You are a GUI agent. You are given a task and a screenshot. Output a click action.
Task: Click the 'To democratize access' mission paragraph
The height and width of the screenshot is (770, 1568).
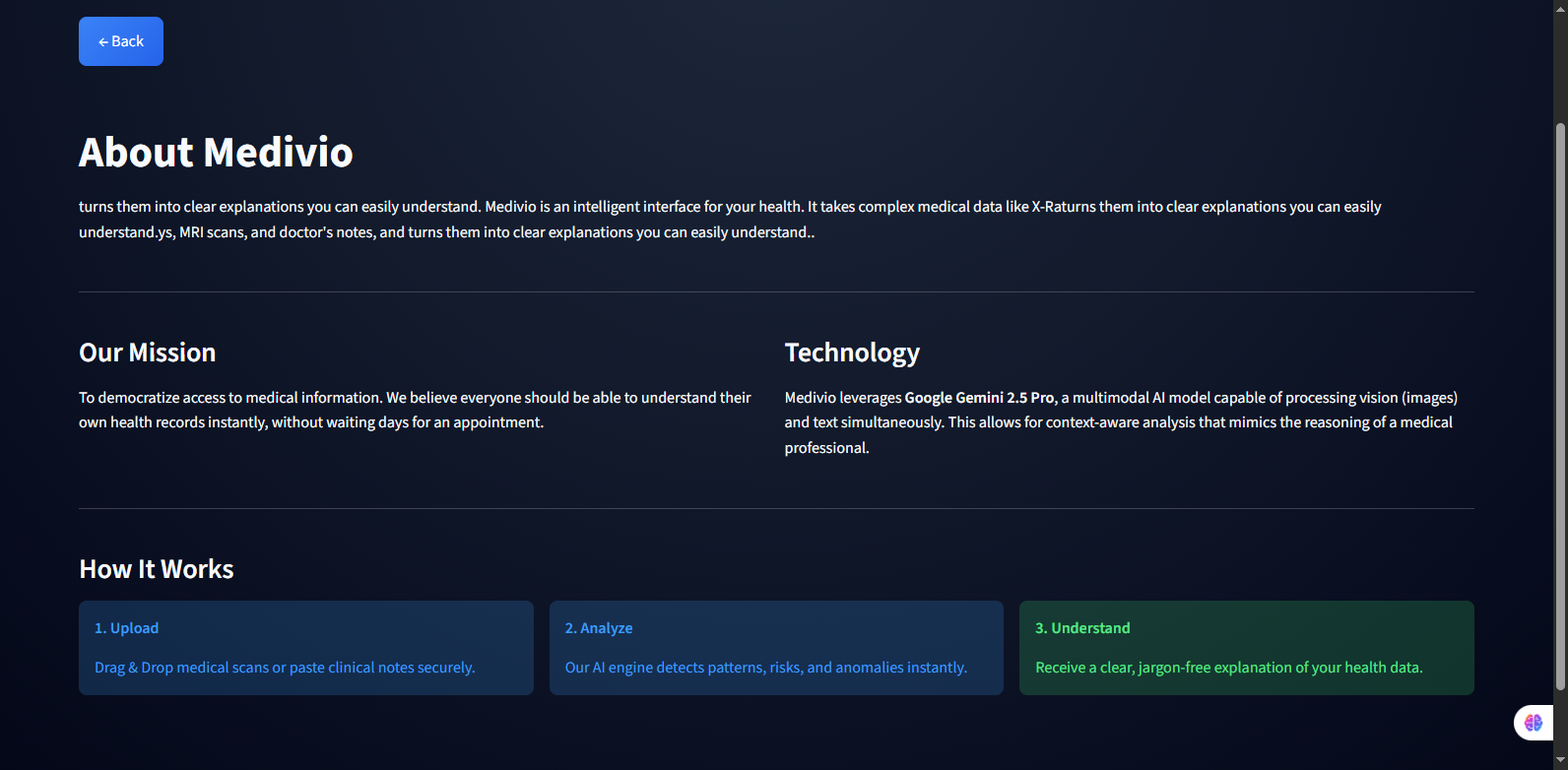(x=415, y=410)
